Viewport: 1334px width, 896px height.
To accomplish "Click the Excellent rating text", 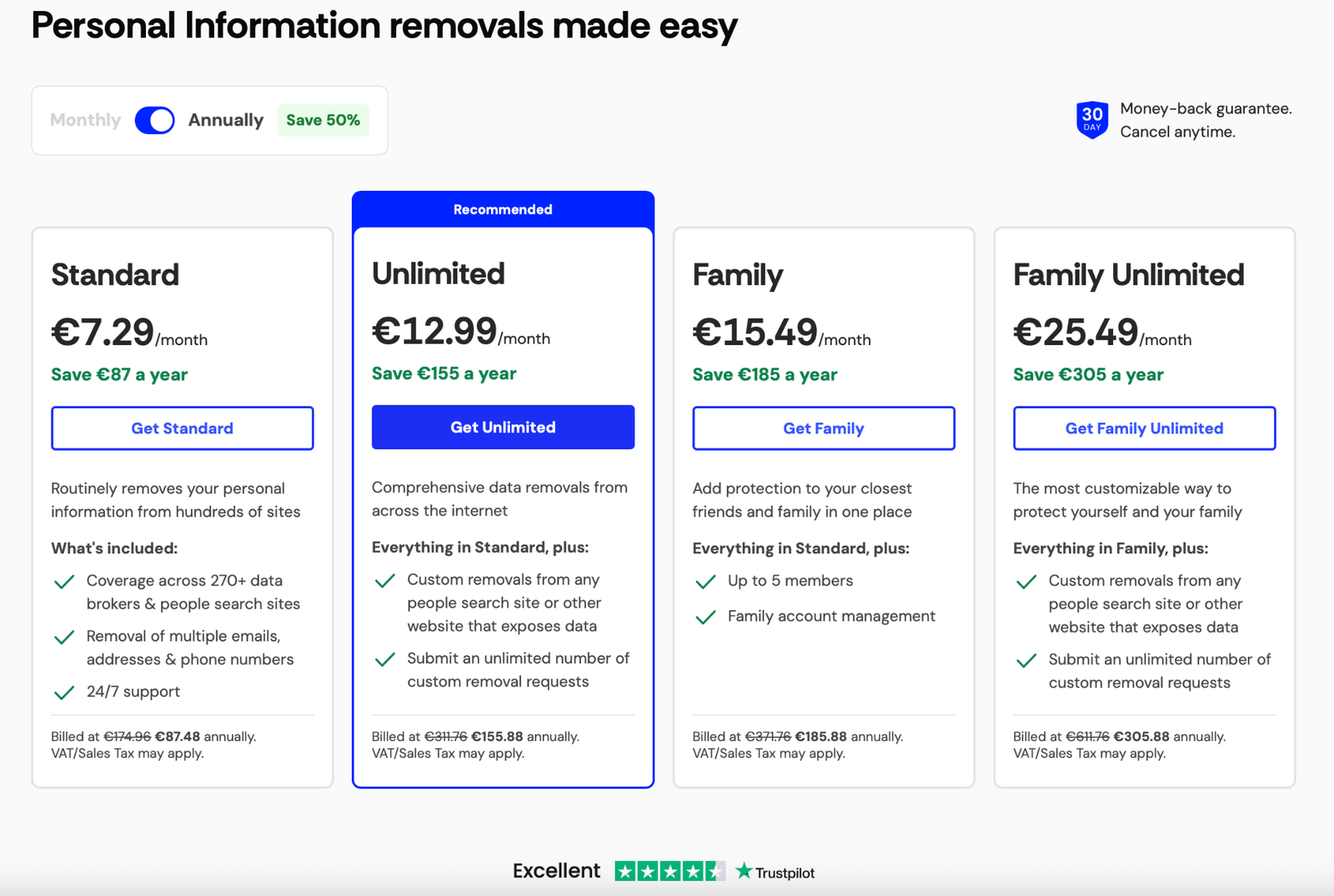I will [556, 871].
